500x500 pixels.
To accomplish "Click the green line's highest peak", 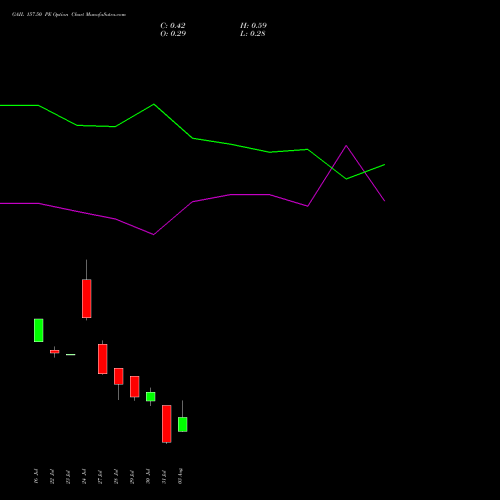I will coord(154,104).
